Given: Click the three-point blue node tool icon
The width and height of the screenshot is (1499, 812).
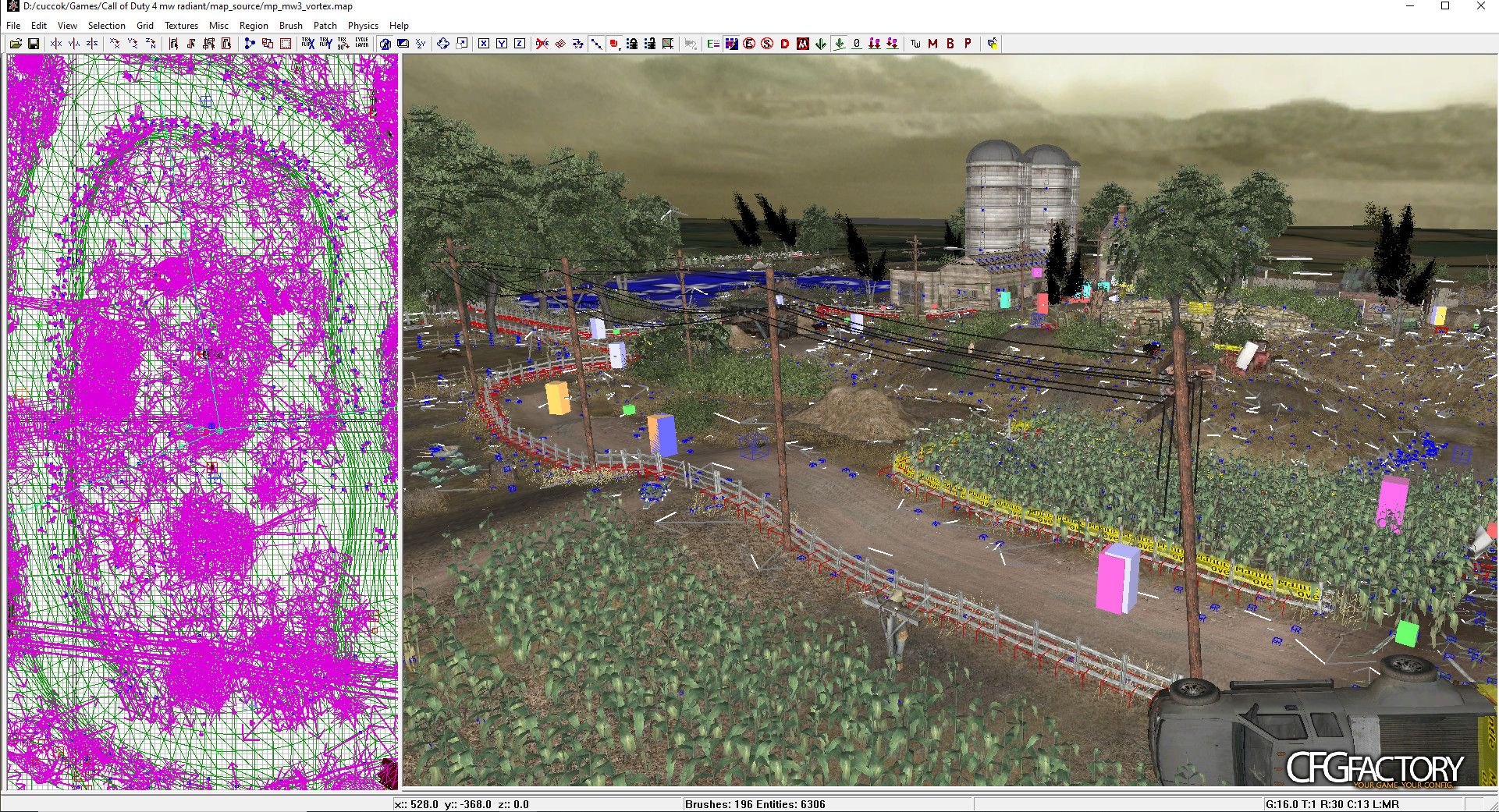Looking at the screenshot, I should (250, 44).
